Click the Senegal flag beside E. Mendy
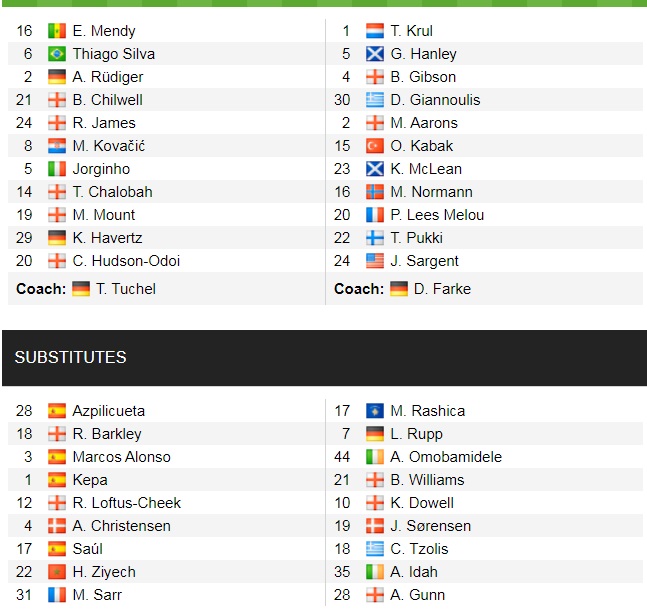 pyautogui.click(x=56, y=31)
